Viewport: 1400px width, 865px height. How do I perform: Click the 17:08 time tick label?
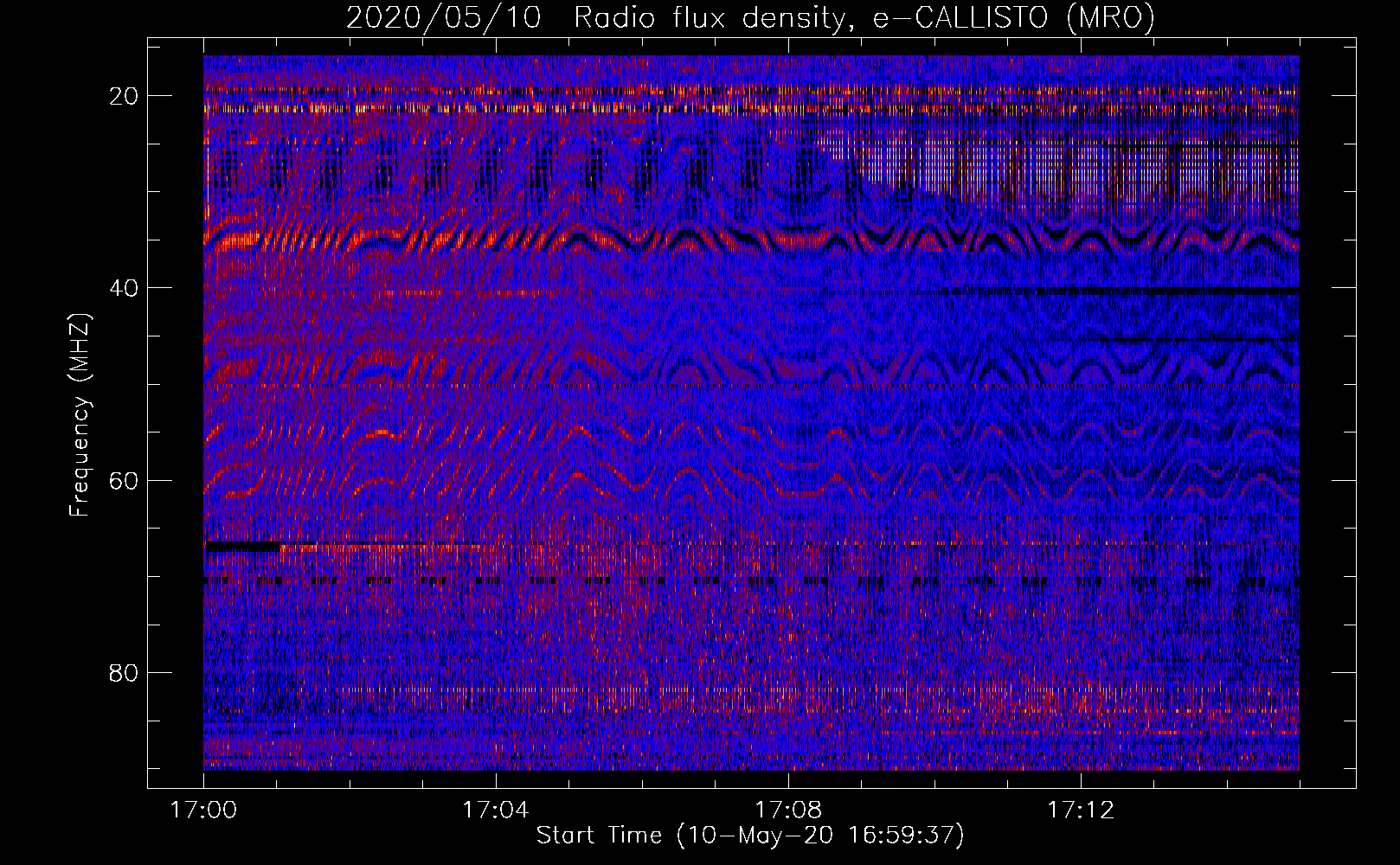(x=788, y=811)
